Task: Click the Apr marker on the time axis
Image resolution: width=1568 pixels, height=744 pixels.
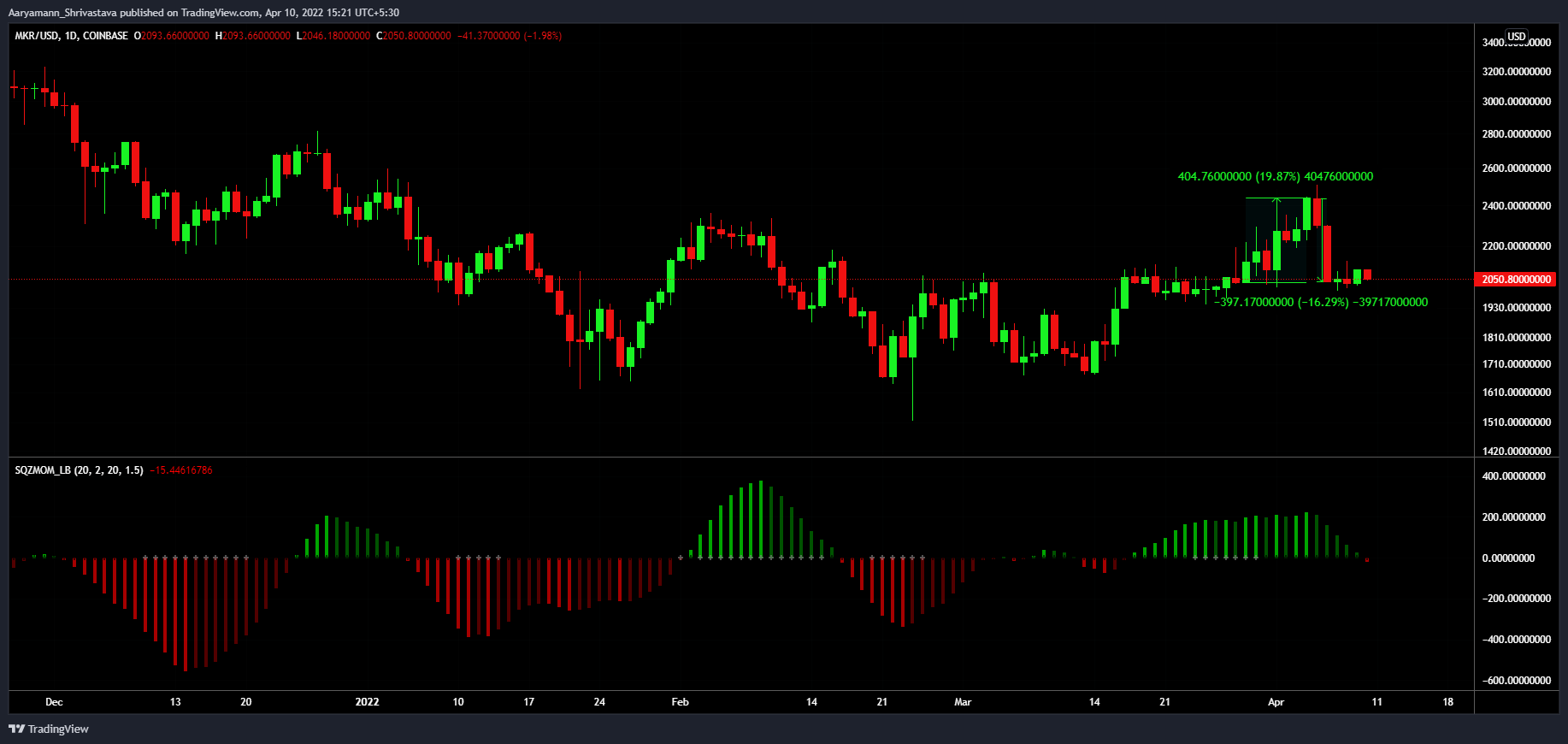Action: [x=1276, y=702]
